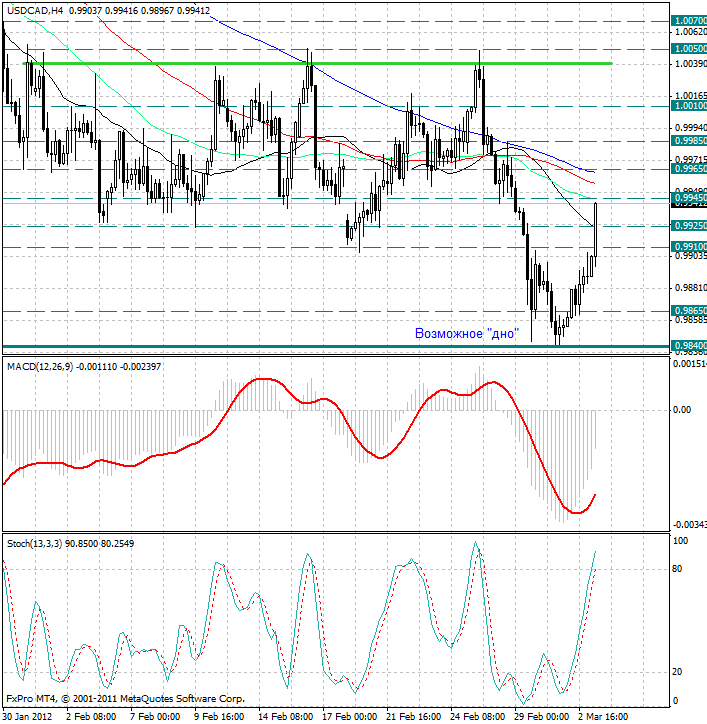Click the 24 Feb 08:00 time label
Screen dimensions: 707x724
tap(475, 716)
